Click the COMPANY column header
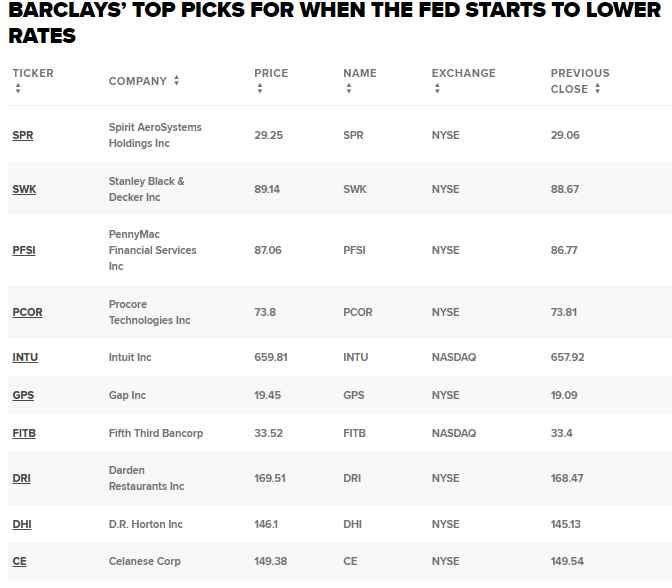 (x=138, y=81)
